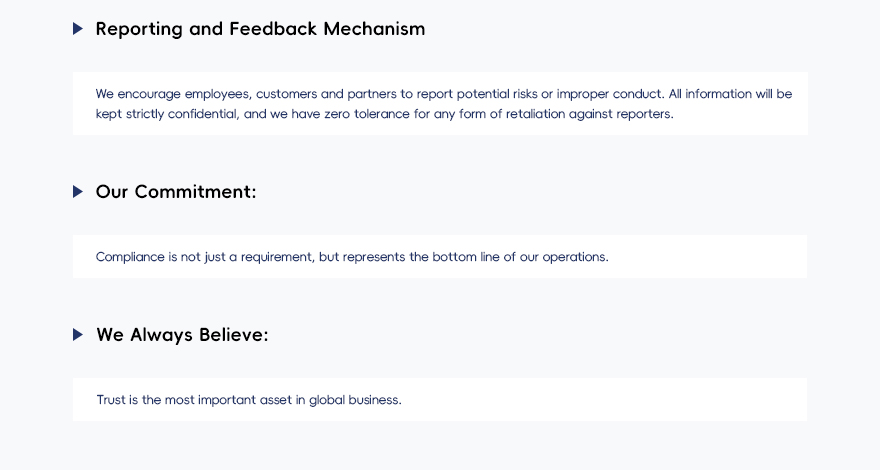880x470 pixels.
Task: Collapse the Reporting and Feedback Mechanism triangle
Action: [78, 29]
